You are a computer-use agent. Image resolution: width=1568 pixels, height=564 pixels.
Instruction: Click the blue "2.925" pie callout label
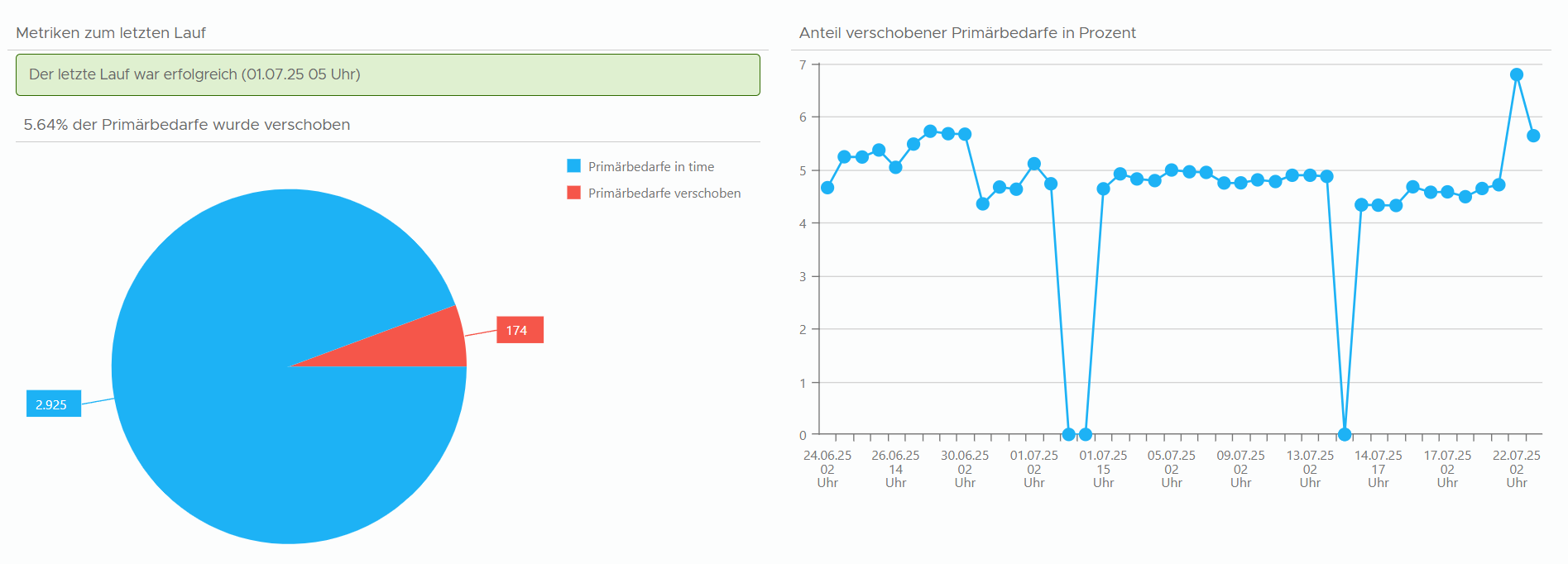pos(53,404)
